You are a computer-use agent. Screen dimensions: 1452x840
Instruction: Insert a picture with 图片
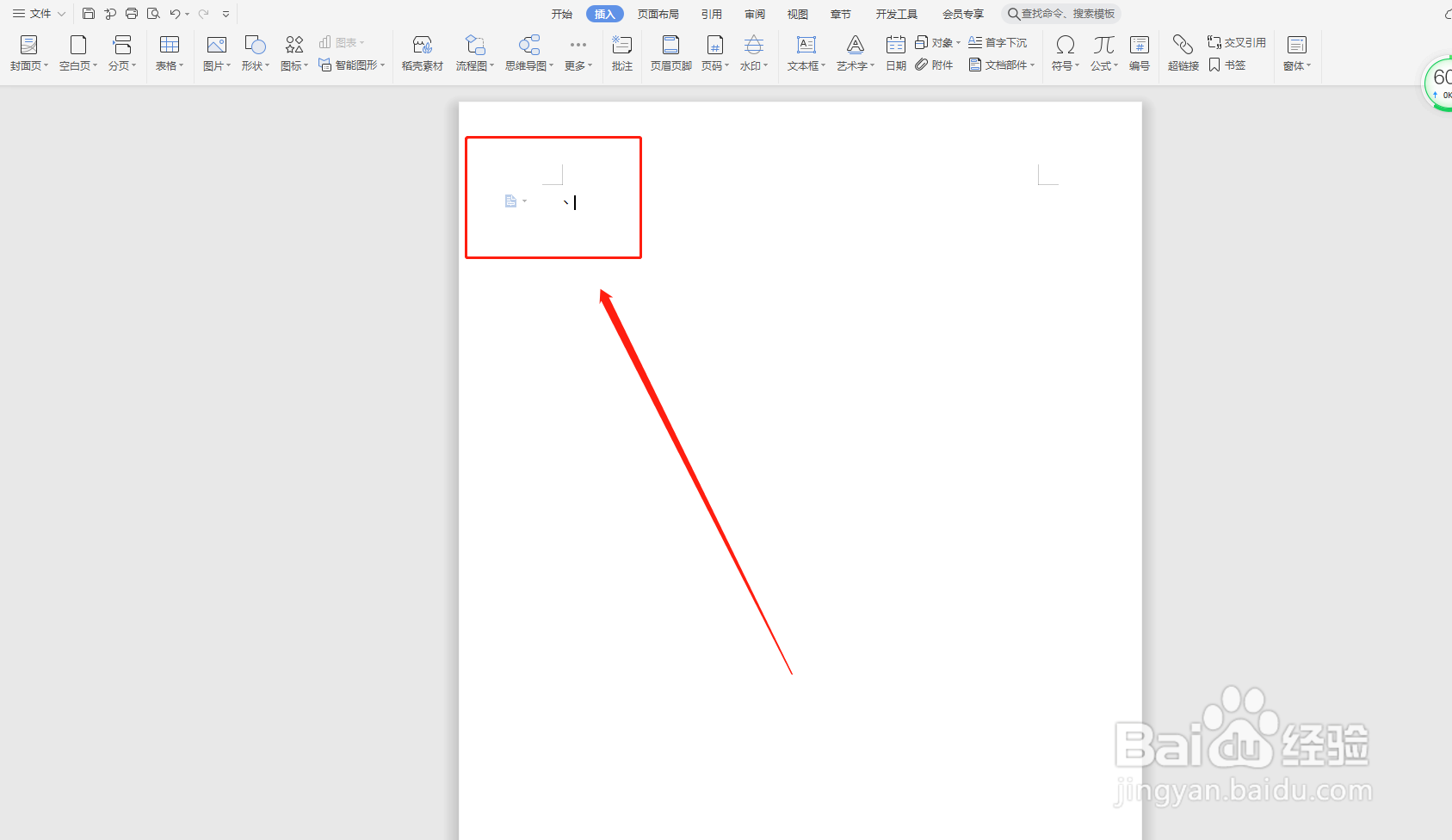(217, 53)
